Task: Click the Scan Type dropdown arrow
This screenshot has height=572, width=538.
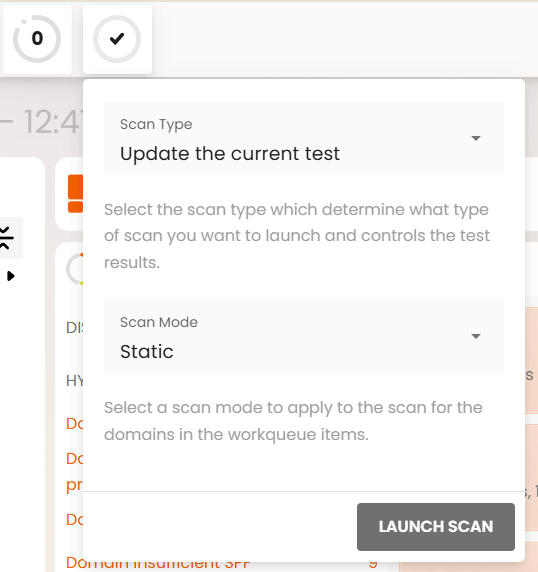Action: pyautogui.click(x=476, y=138)
